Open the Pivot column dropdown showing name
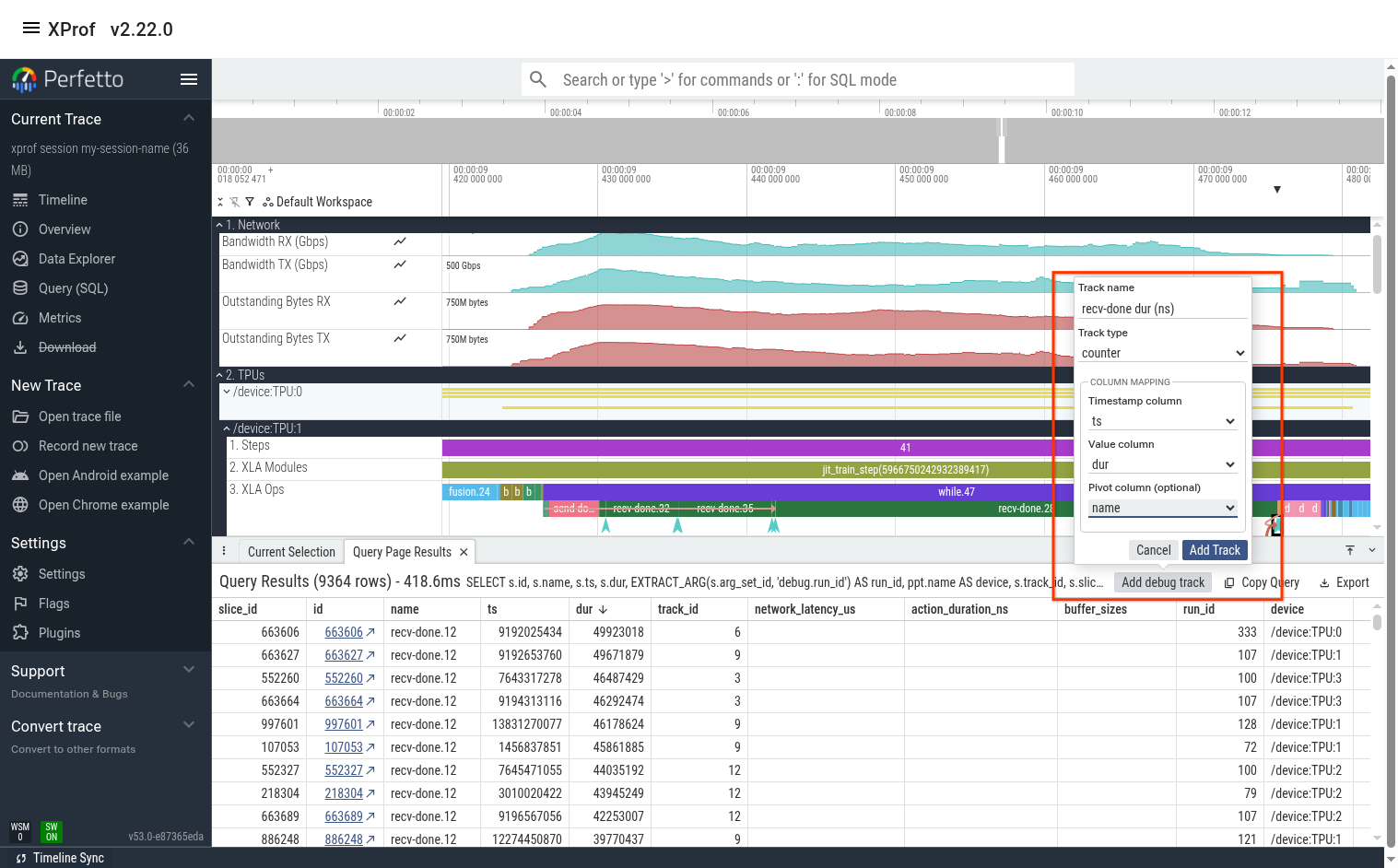This screenshot has height=868, width=1398. (1162, 508)
